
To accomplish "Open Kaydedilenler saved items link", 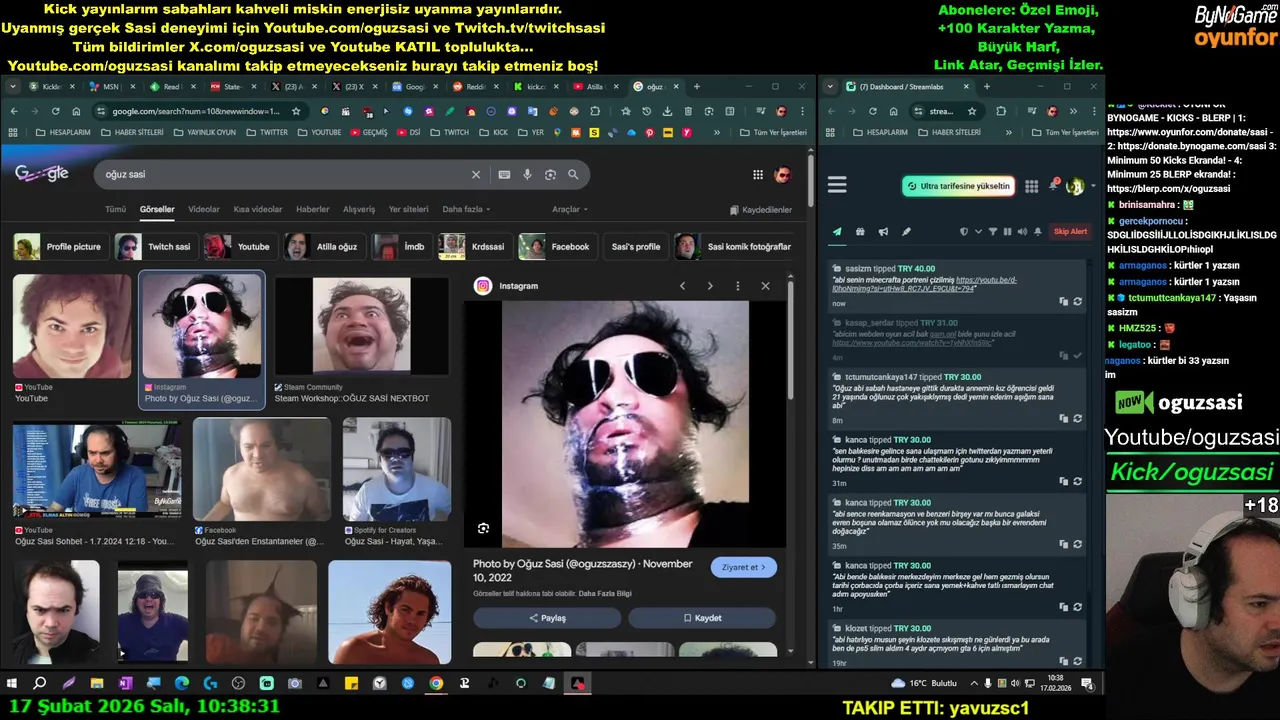I will (x=761, y=210).
